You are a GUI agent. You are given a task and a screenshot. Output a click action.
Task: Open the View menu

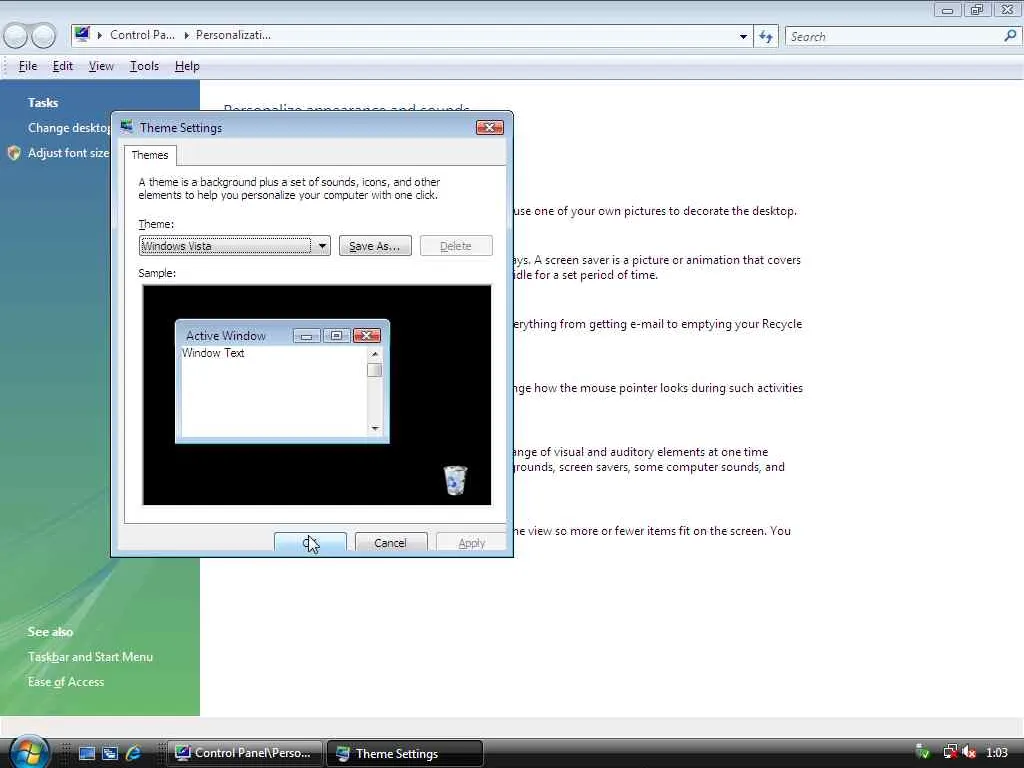pyautogui.click(x=101, y=66)
